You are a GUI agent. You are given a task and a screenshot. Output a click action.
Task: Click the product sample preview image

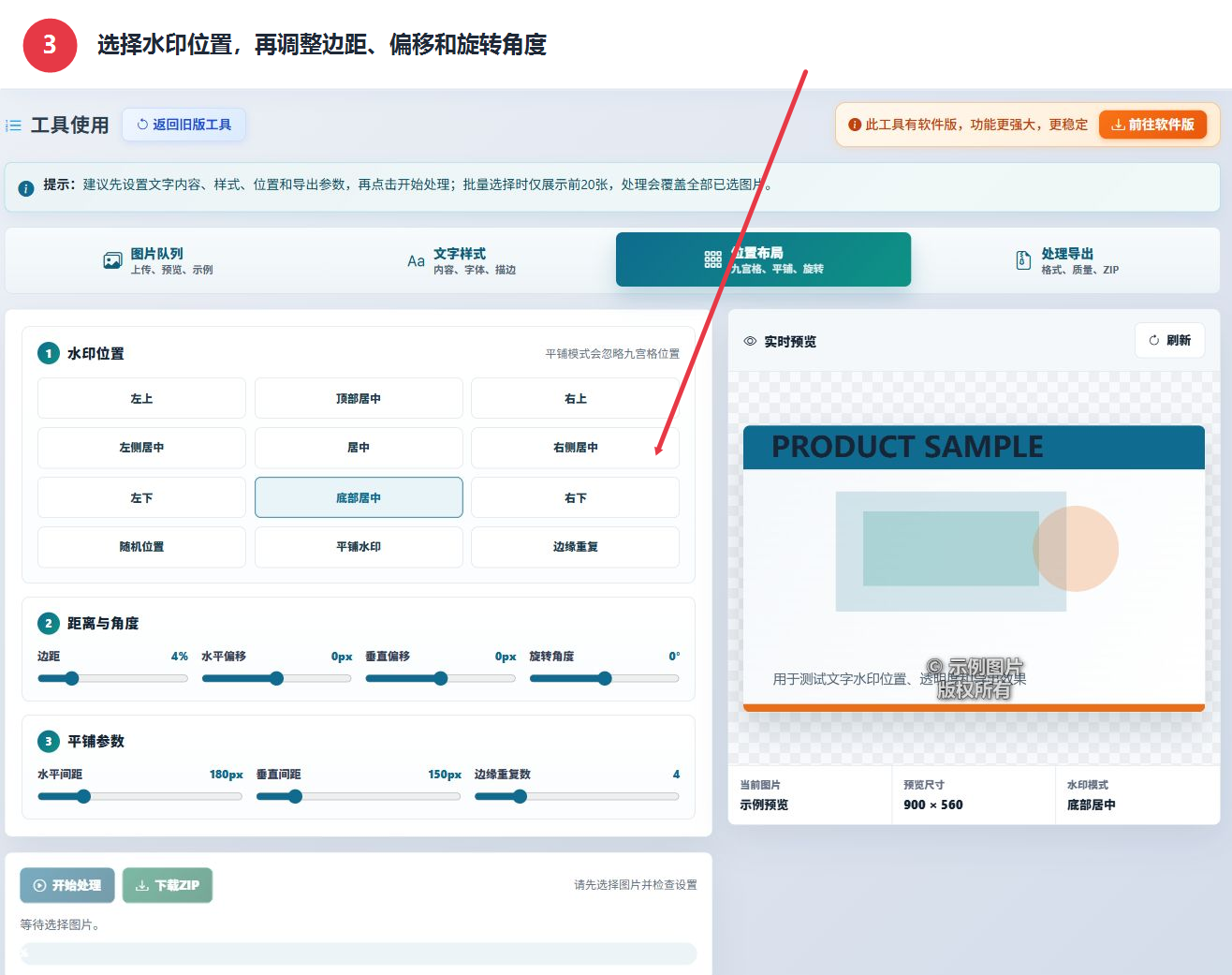(974, 569)
